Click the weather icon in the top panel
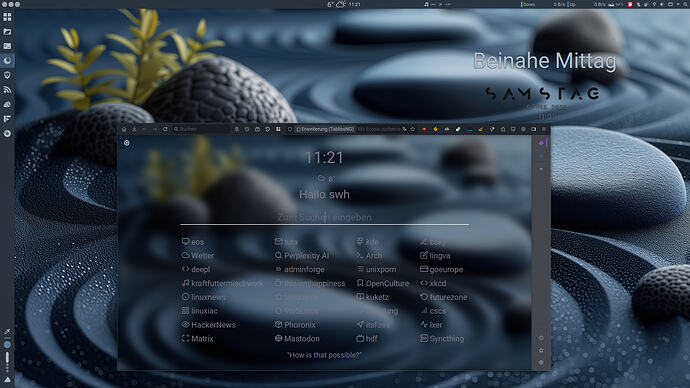Viewport: 690px width, 388px height. pos(341,4)
